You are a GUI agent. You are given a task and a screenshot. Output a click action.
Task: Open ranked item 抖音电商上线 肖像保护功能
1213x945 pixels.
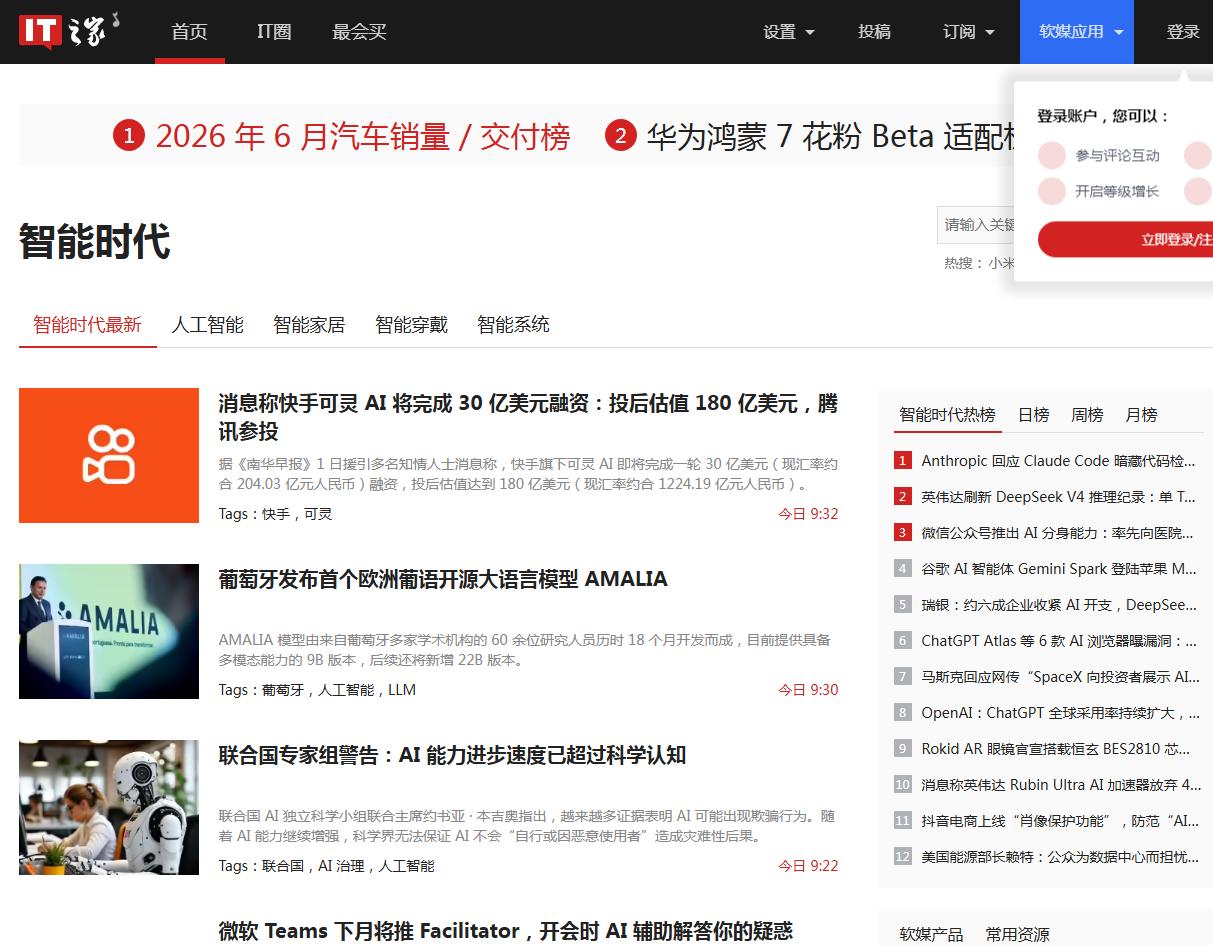(1060, 821)
